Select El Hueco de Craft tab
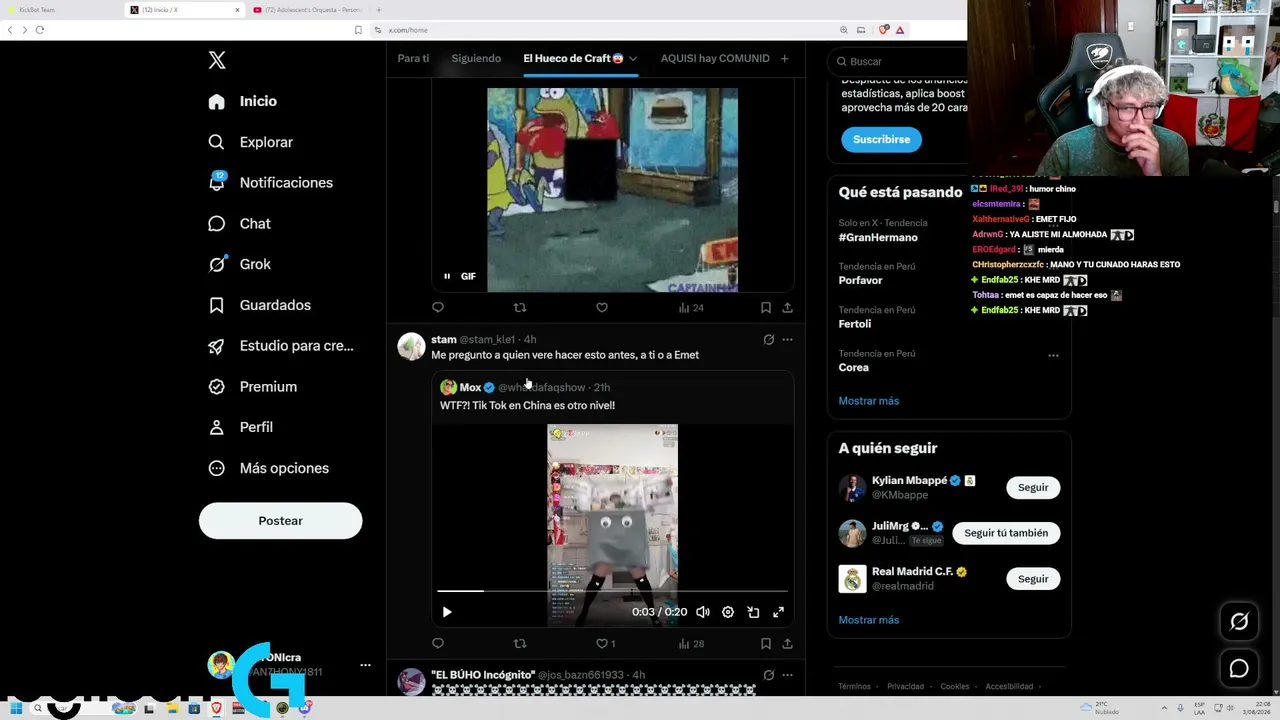1280x720 pixels. (573, 58)
